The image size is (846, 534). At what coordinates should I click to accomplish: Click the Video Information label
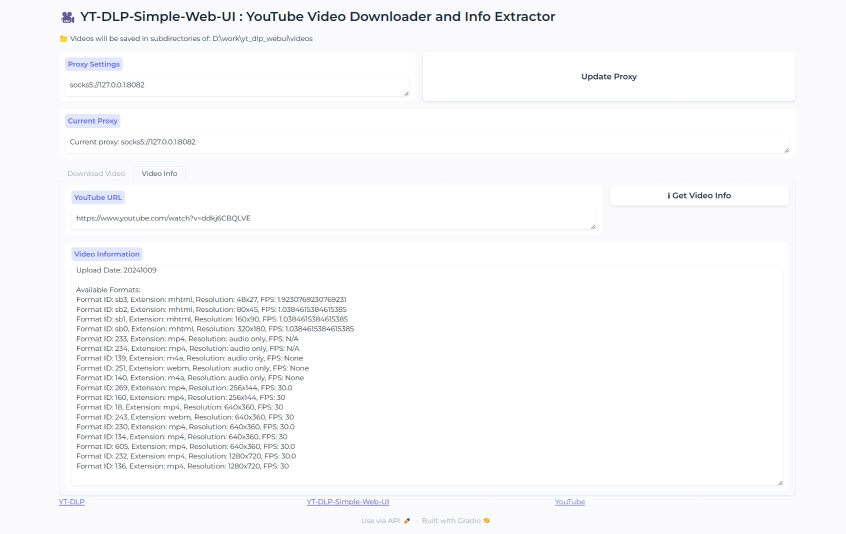point(107,254)
